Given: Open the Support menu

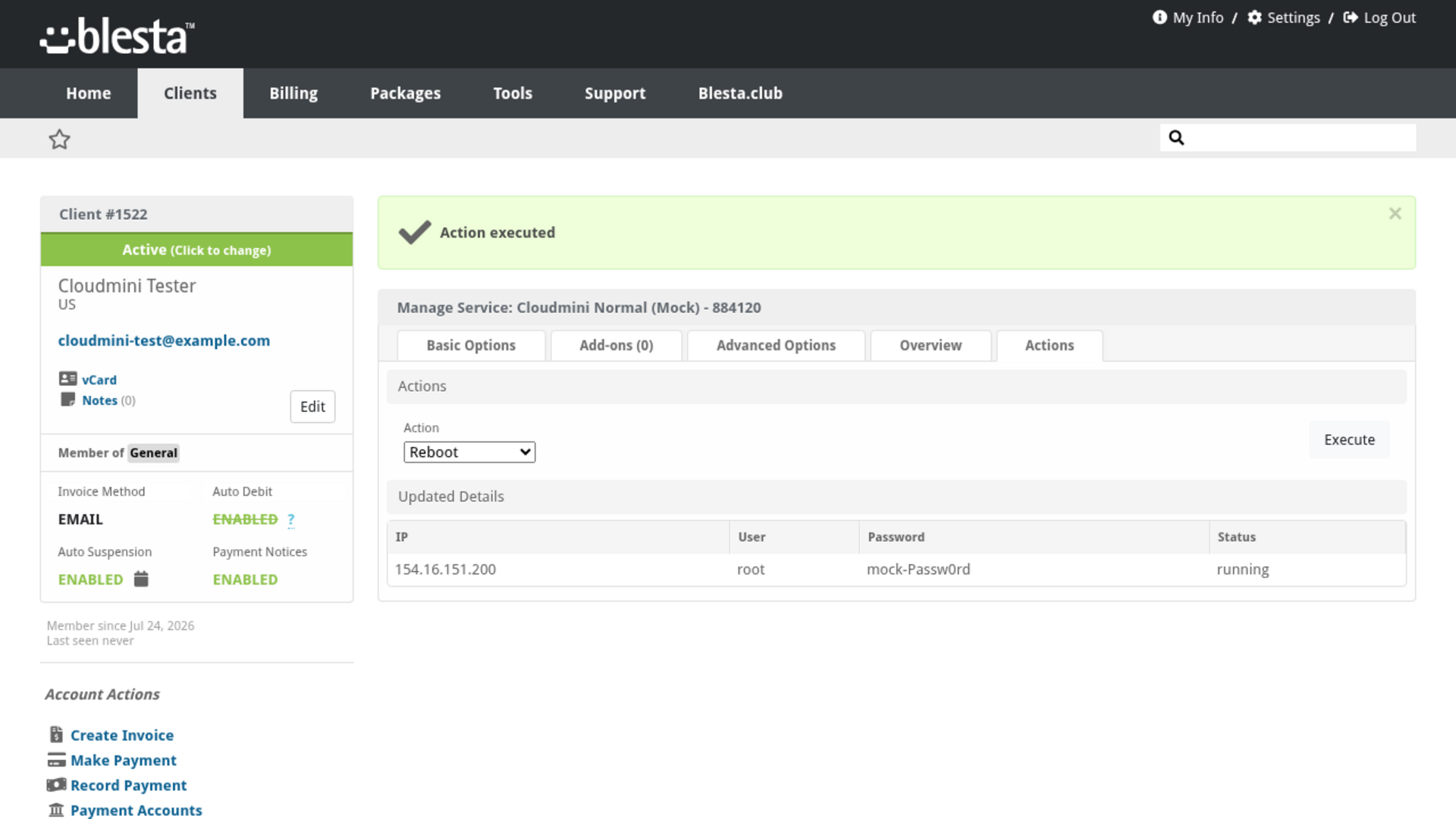Looking at the screenshot, I should click(615, 93).
